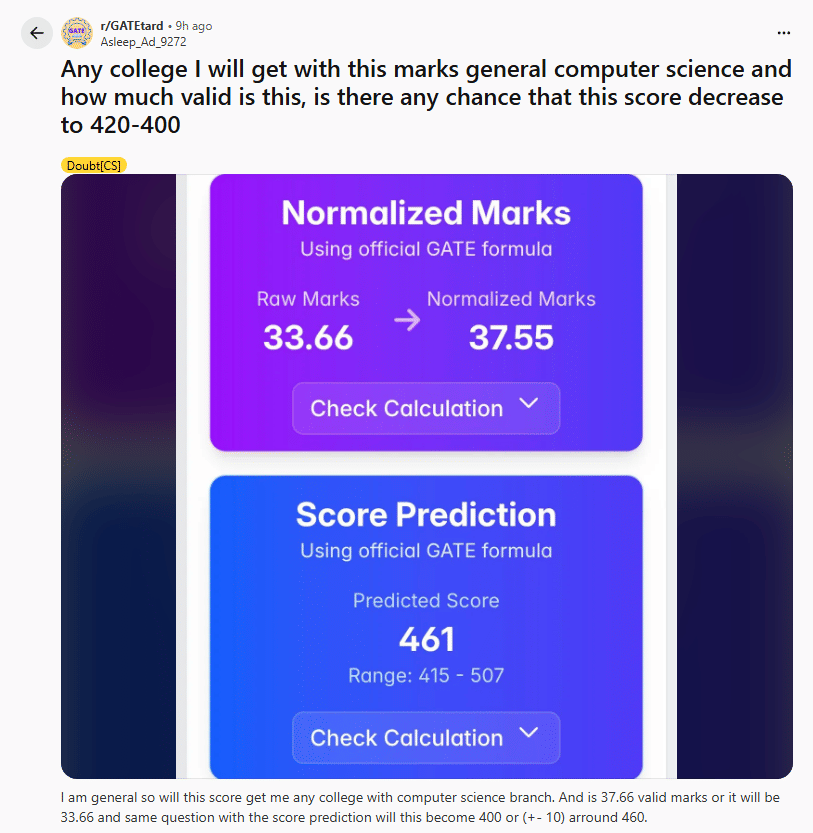Viewport: 813px width, 833px height.
Task: Select the GATE logo inside the subreddit avatar
Action: pos(78,32)
